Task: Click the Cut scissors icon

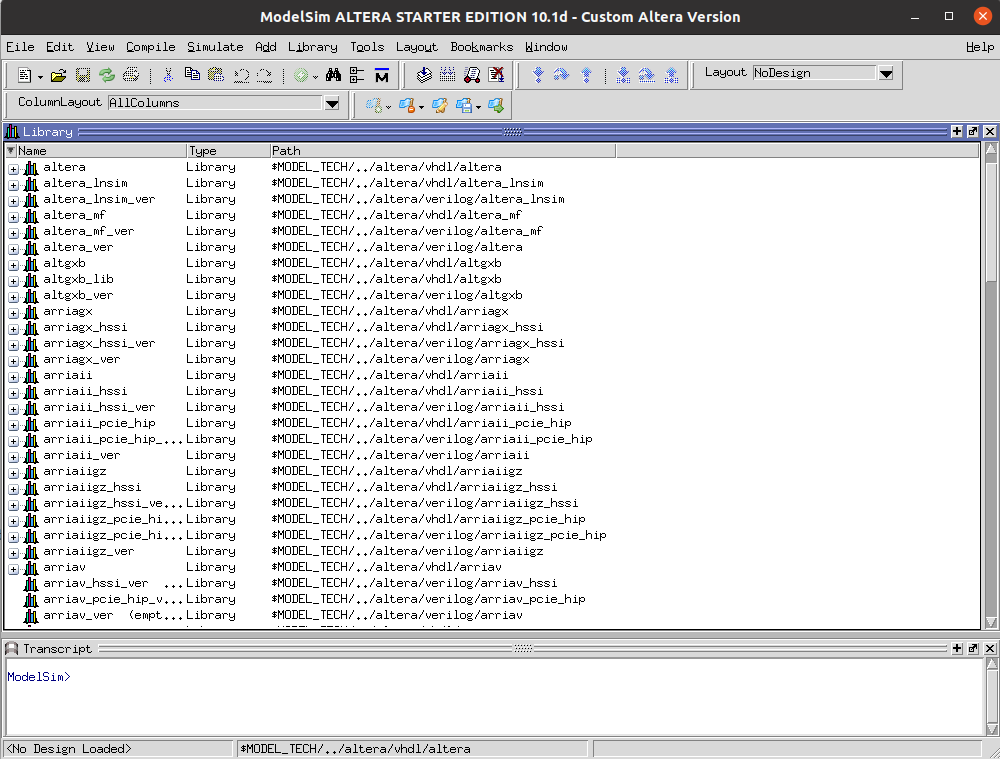Action: pos(168,75)
